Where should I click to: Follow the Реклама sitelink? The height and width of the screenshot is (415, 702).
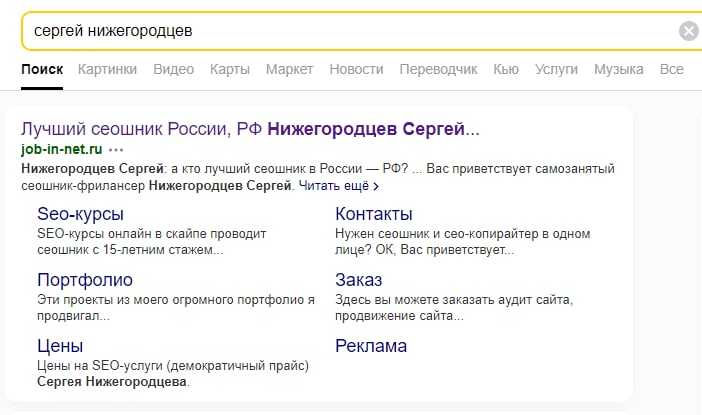click(371, 346)
